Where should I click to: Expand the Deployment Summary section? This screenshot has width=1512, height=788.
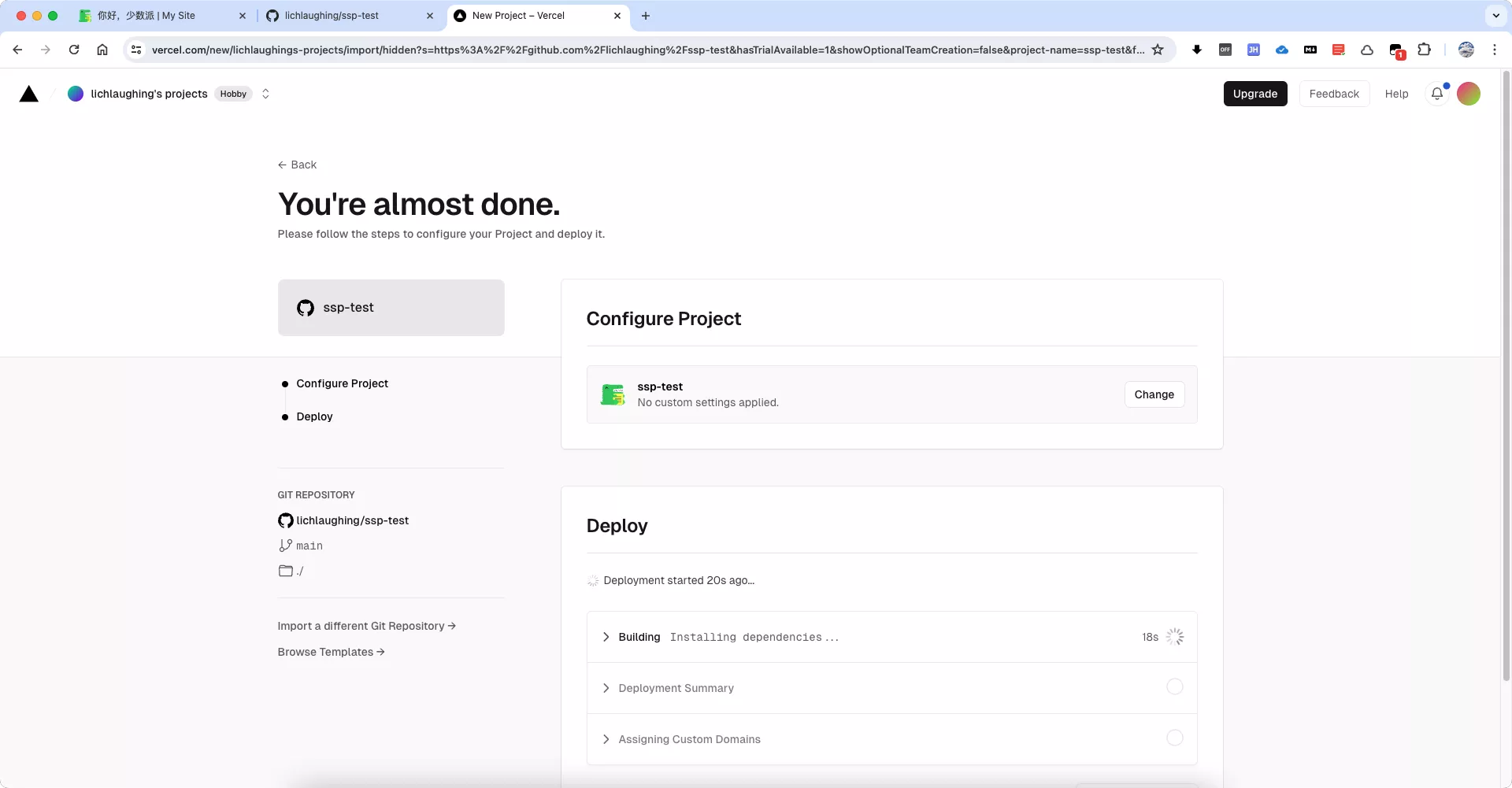point(606,688)
